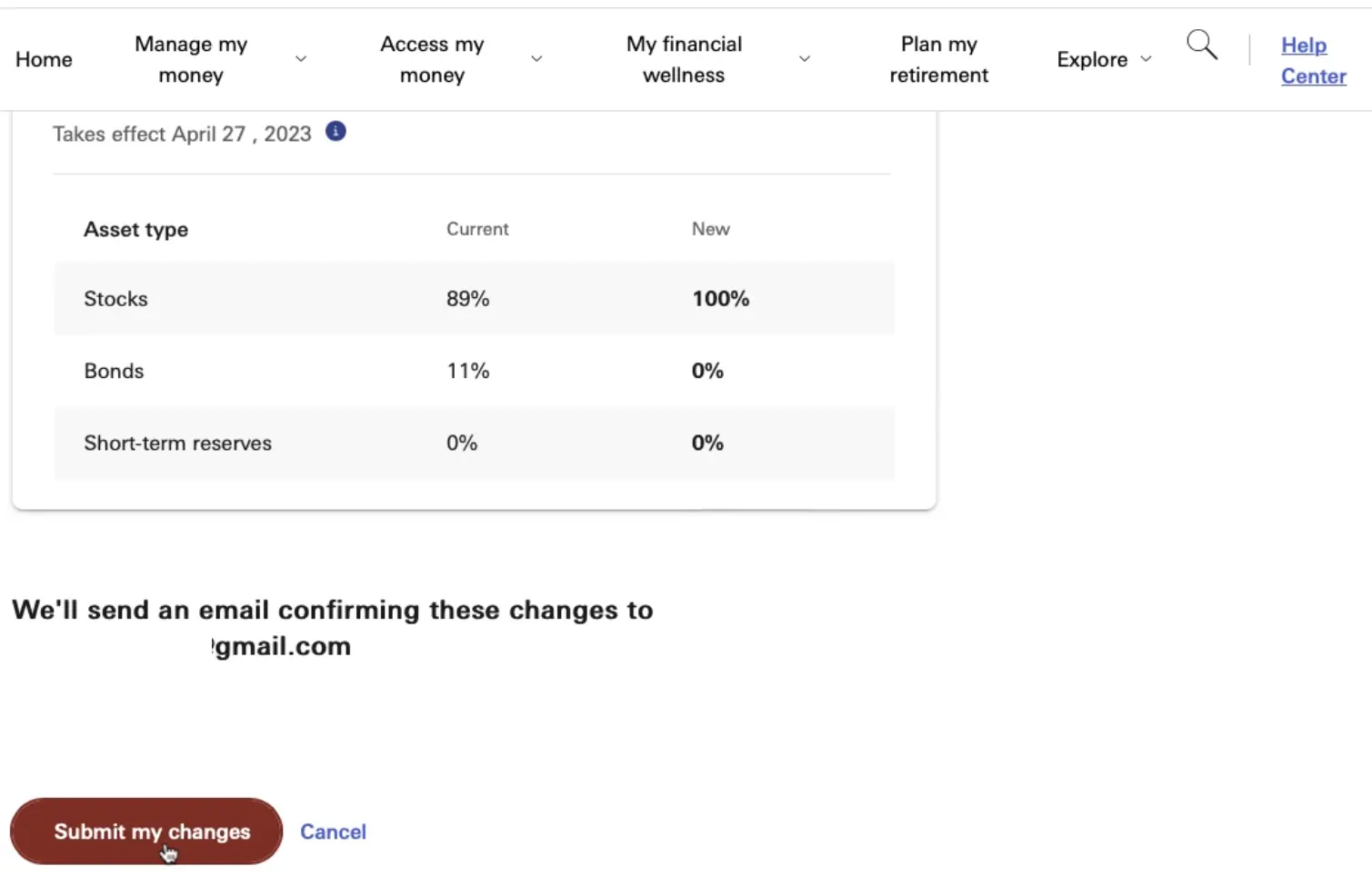This screenshot has width=1372, height=896.
Task: Open Plan my retirement menu item
Action: tap(938, 59)
